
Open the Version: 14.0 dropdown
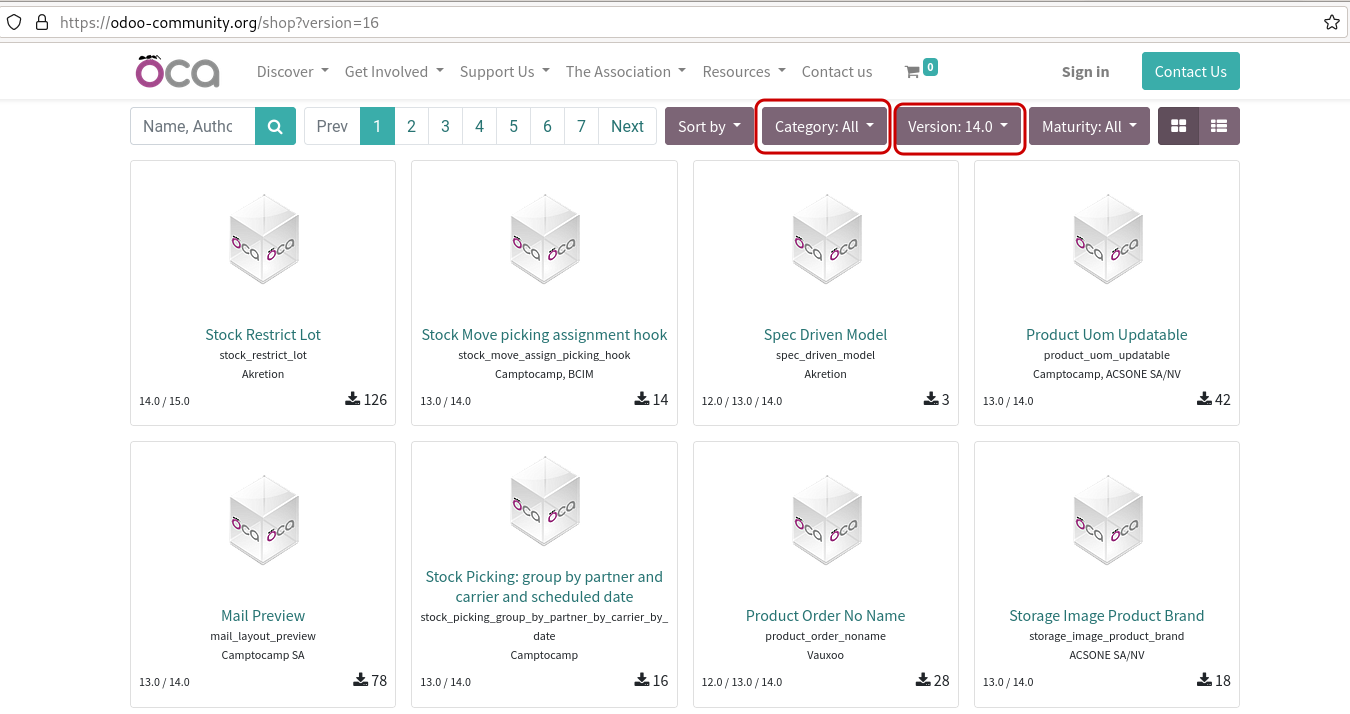point(958,126)
